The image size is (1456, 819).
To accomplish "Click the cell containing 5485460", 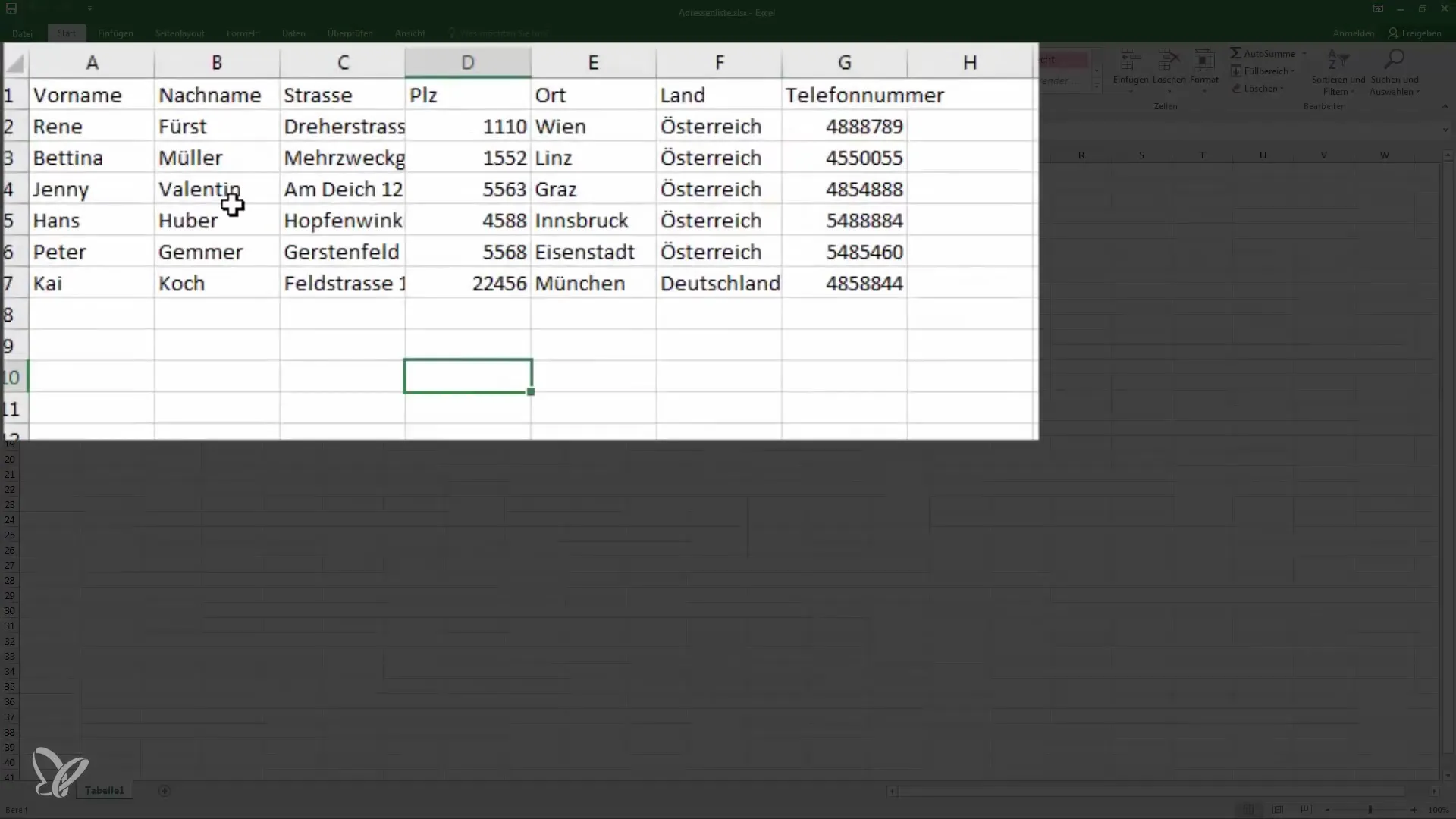I will pos(845,252).
